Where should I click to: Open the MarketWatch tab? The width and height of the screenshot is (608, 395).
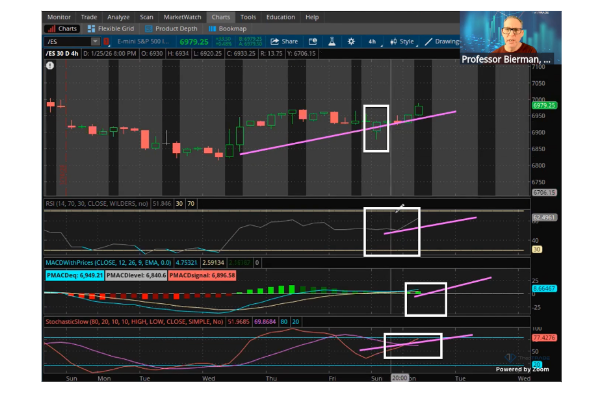point(182,17)
